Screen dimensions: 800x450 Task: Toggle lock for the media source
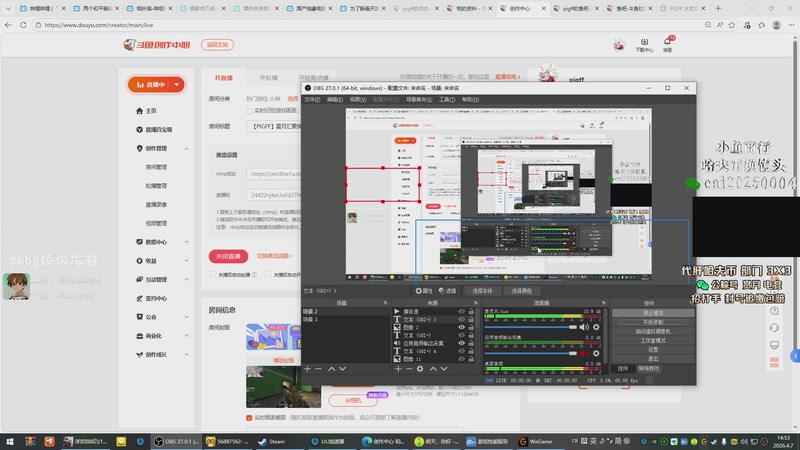point(471,311)
